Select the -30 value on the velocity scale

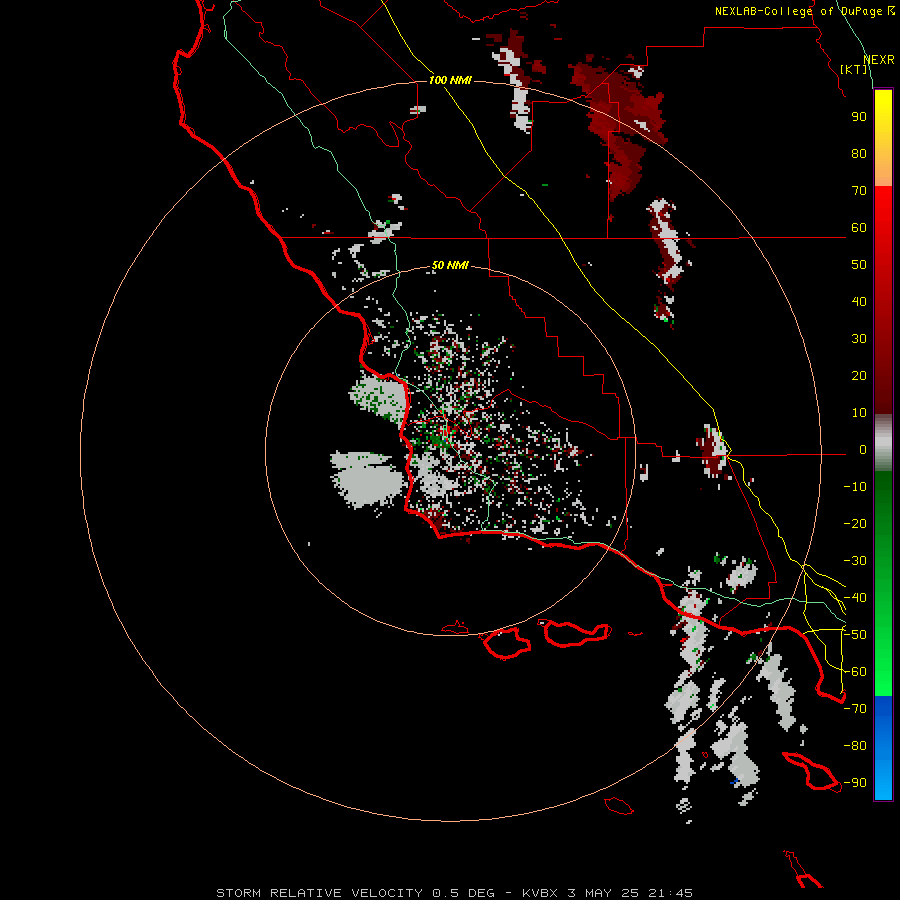point(855,561)
